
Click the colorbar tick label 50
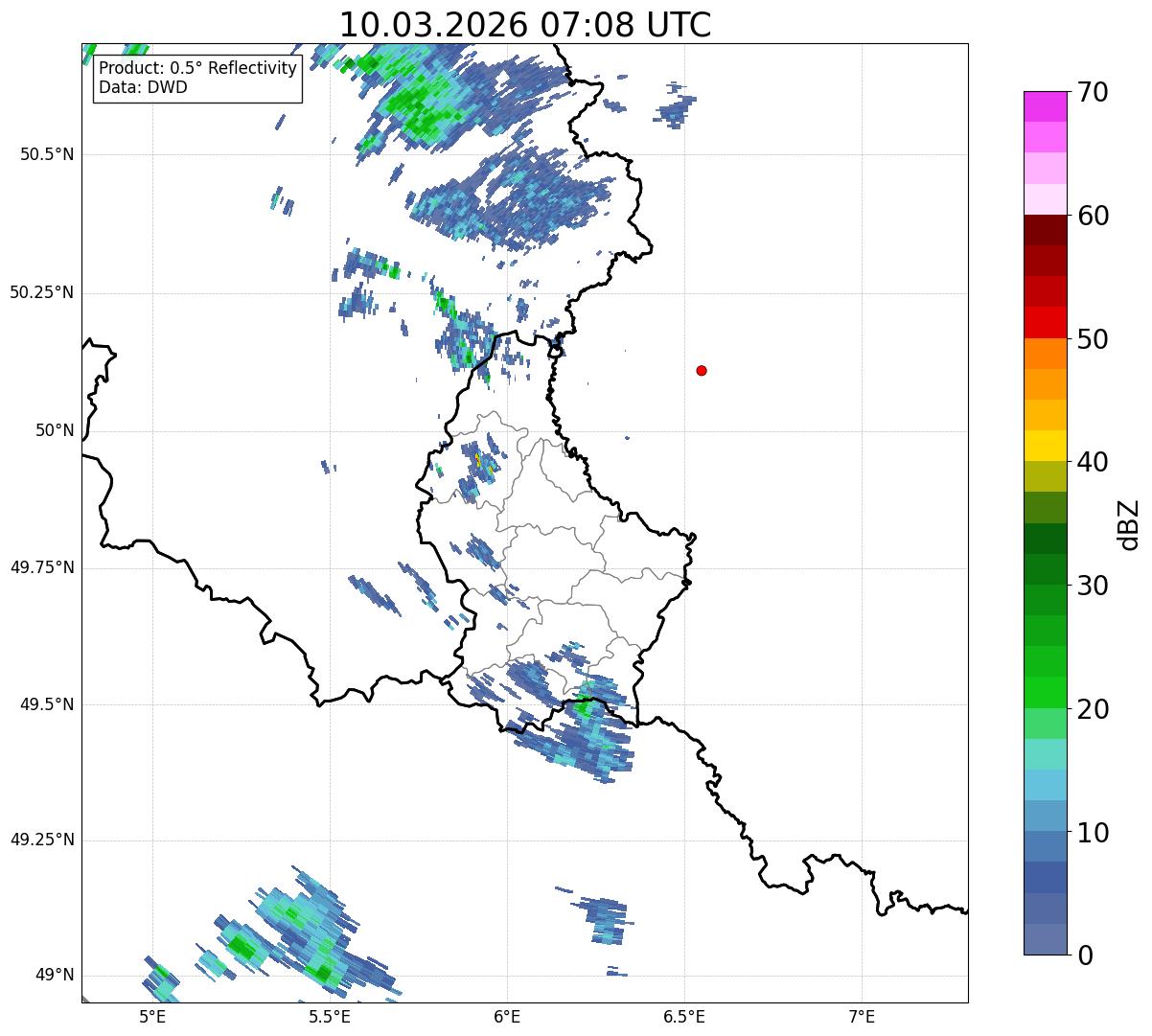coord(1093,339)
